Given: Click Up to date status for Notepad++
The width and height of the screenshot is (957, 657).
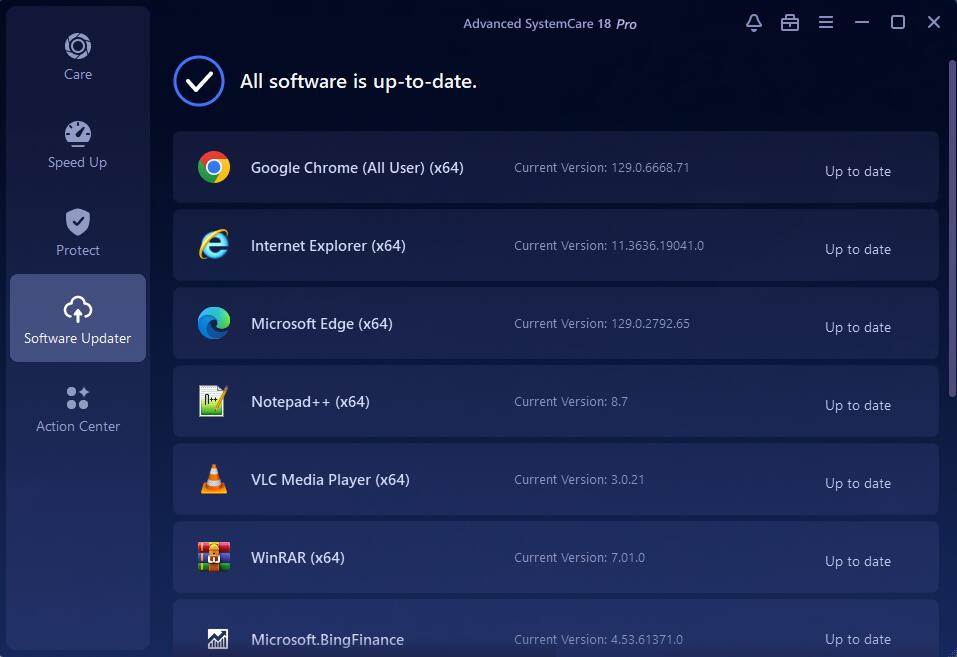Looking at the screenshot, I should coord(858,405).
